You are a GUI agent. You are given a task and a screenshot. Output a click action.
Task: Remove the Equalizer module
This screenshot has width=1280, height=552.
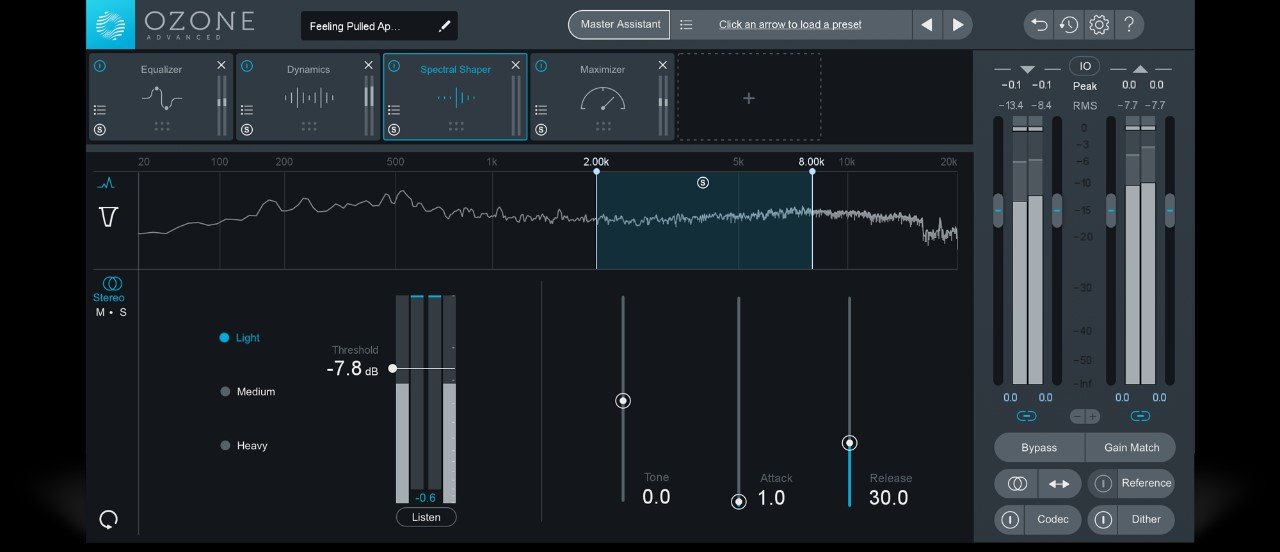coord(221,65)
